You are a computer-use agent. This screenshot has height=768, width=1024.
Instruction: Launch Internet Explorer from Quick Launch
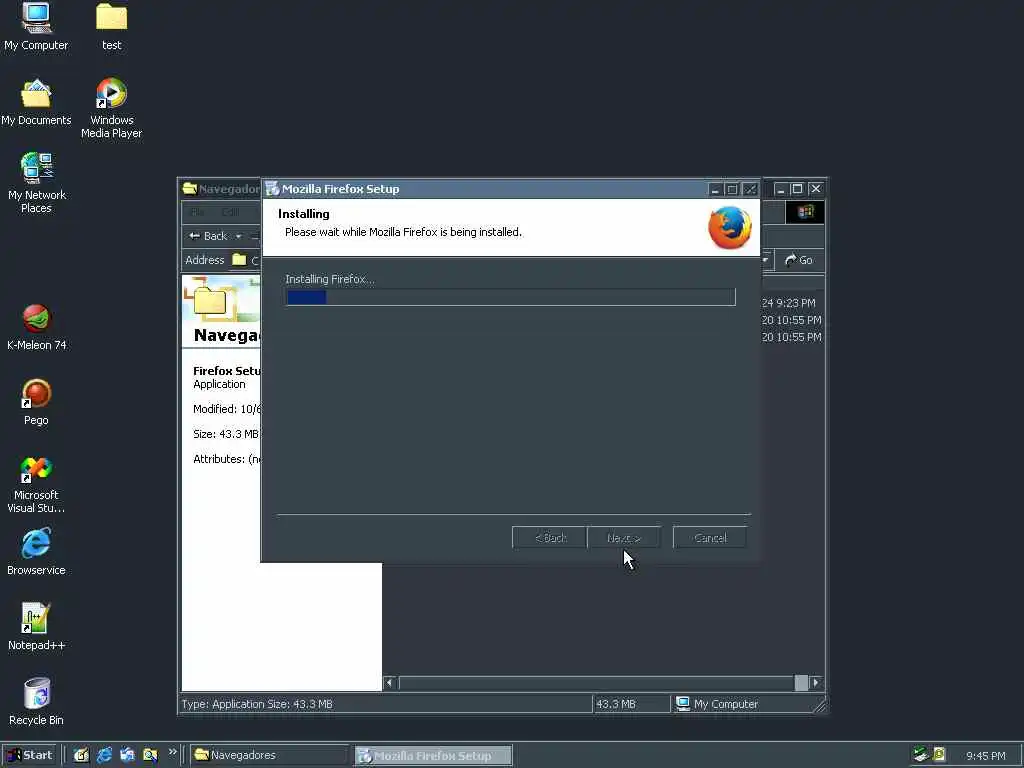click(x=104, y=755)
